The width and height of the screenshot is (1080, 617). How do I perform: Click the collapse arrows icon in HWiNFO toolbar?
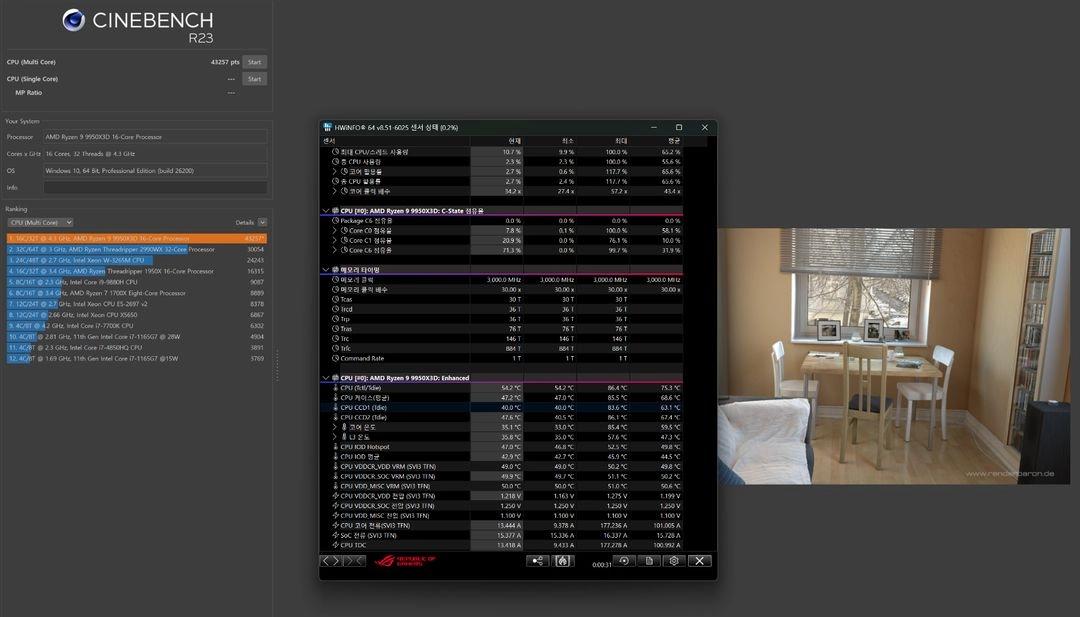tap(354, 561)
